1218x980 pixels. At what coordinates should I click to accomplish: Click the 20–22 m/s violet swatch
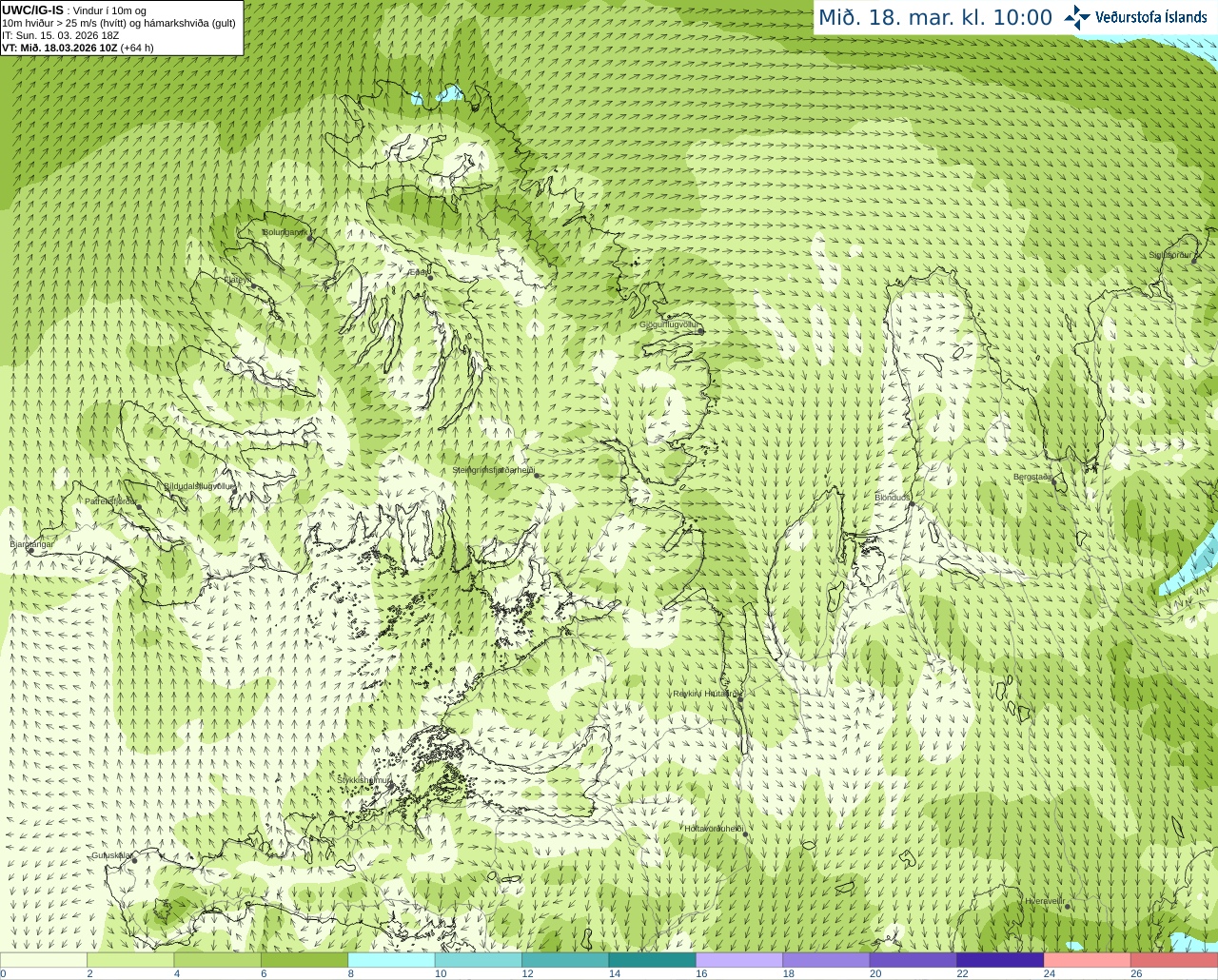pos(913,960)
